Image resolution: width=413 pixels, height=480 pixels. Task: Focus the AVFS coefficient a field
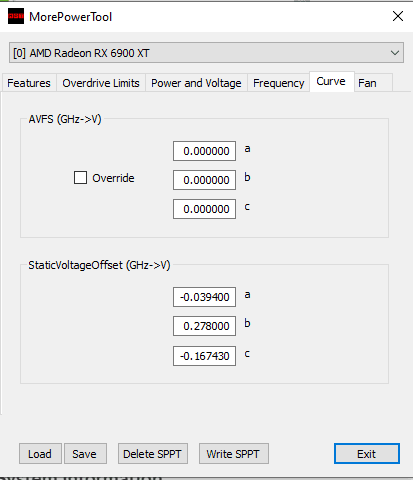(x=204, y=151)
